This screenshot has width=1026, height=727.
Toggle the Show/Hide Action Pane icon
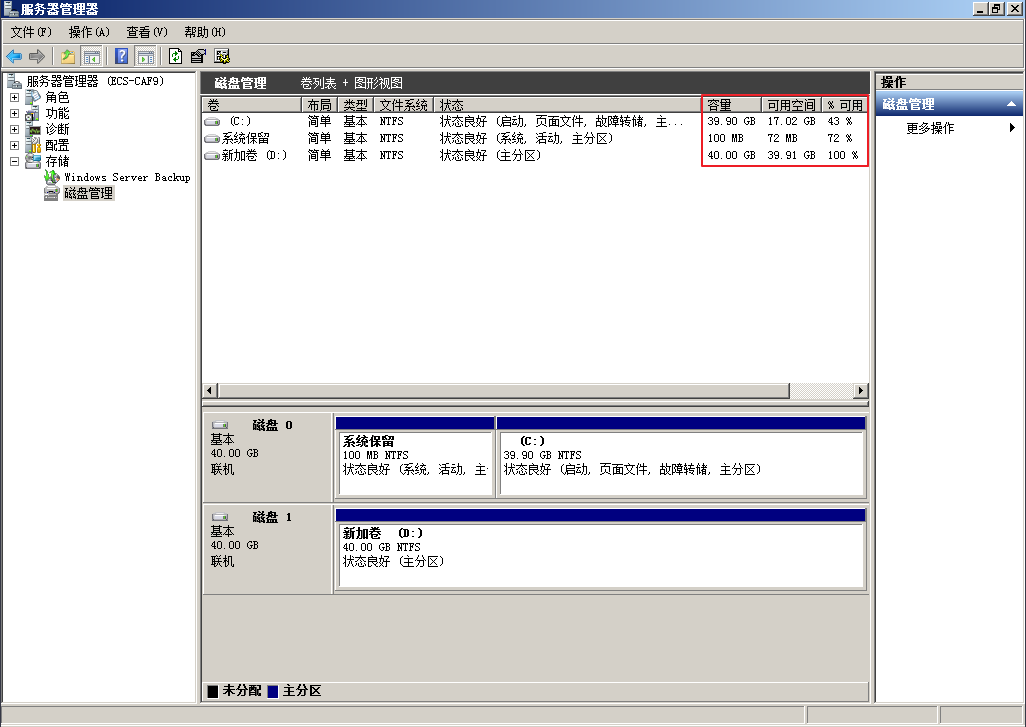145,56
